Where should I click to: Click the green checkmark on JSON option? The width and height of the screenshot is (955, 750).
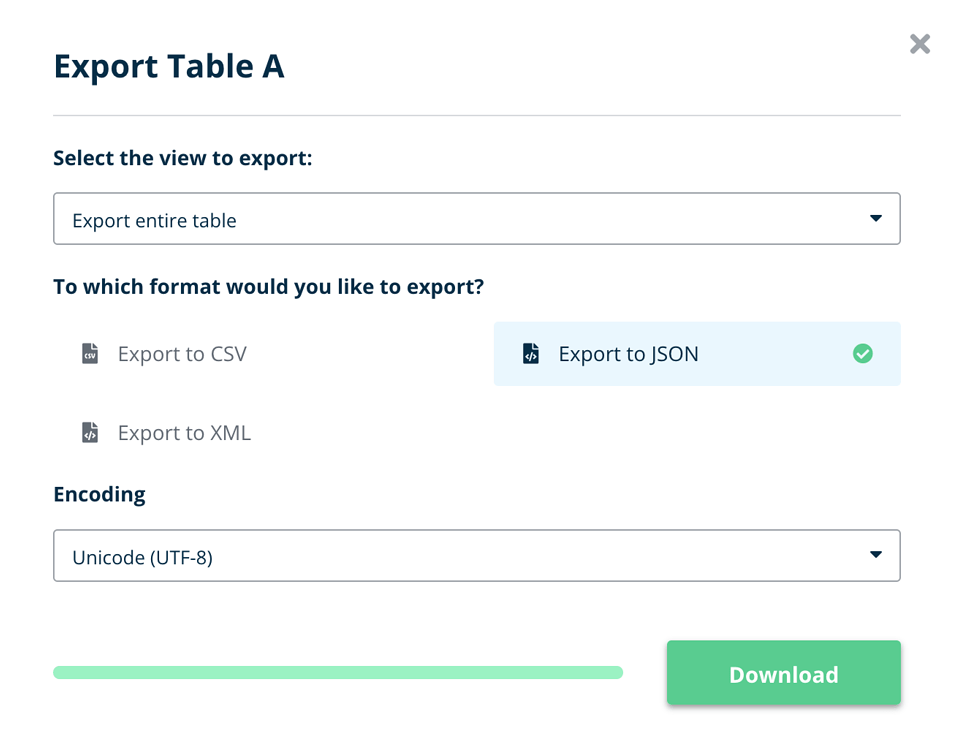[x=862, y=353]
